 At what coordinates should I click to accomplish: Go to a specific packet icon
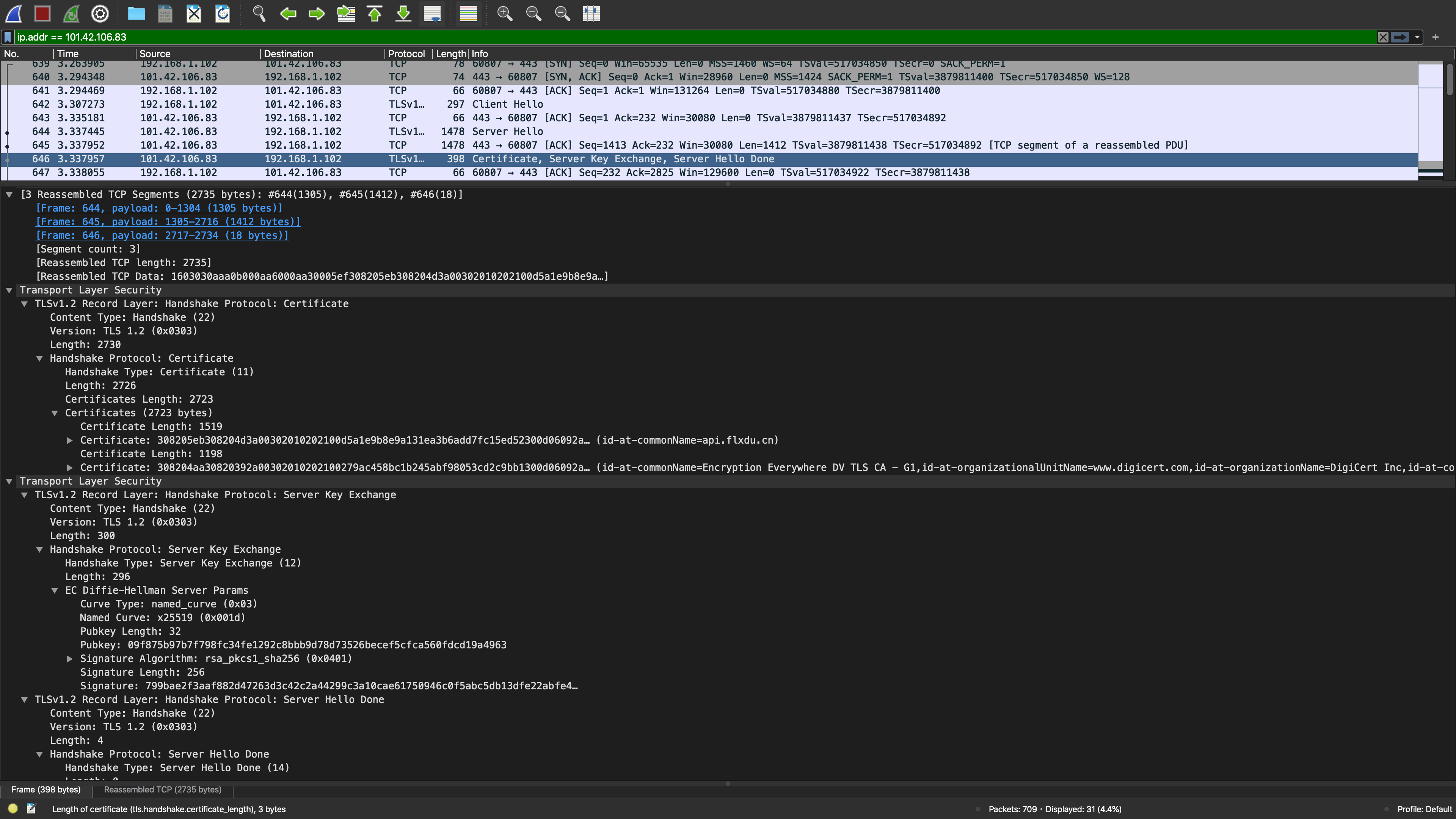(346, 14)
